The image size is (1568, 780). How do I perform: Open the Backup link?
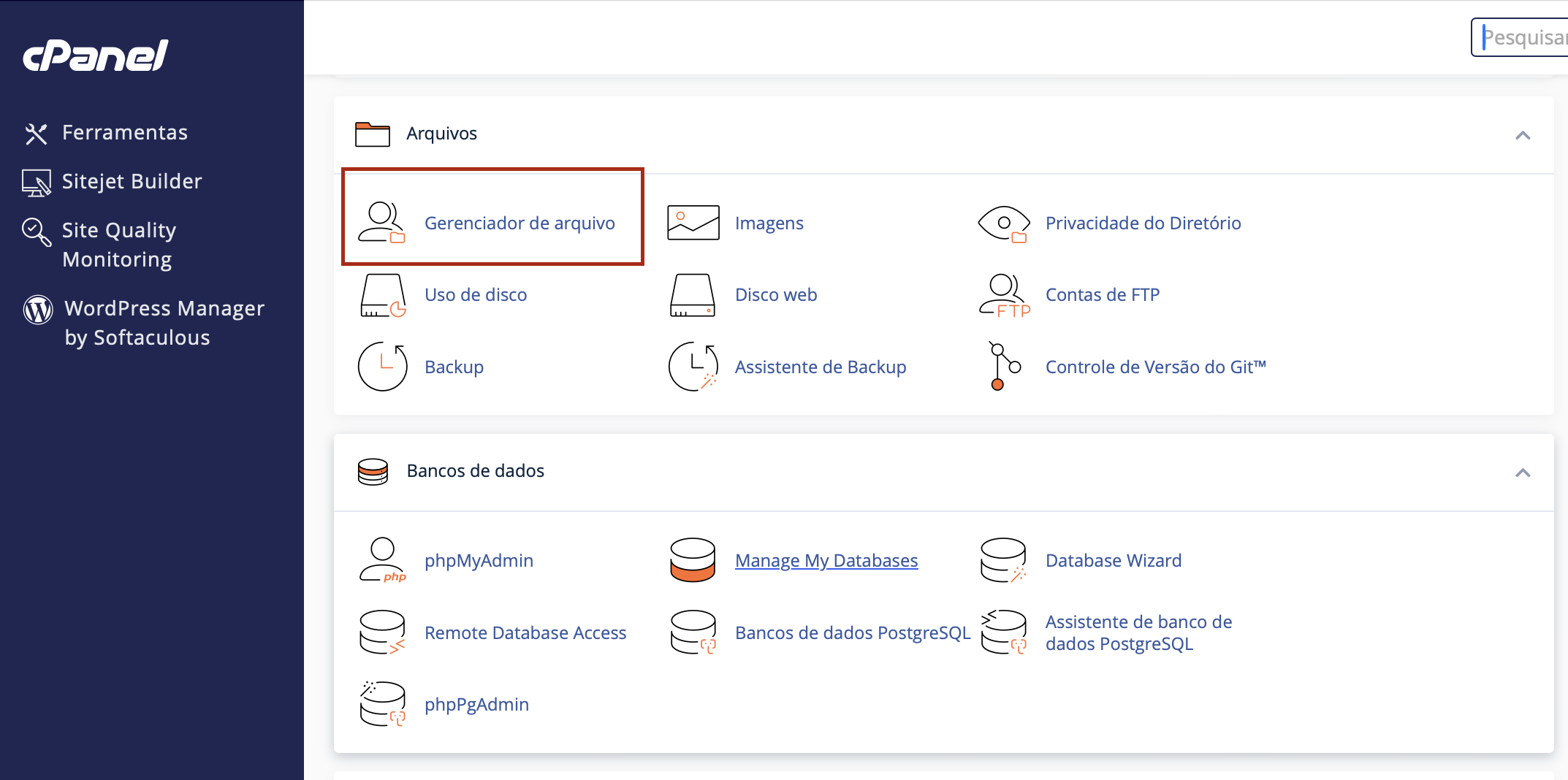pos(454,367)
